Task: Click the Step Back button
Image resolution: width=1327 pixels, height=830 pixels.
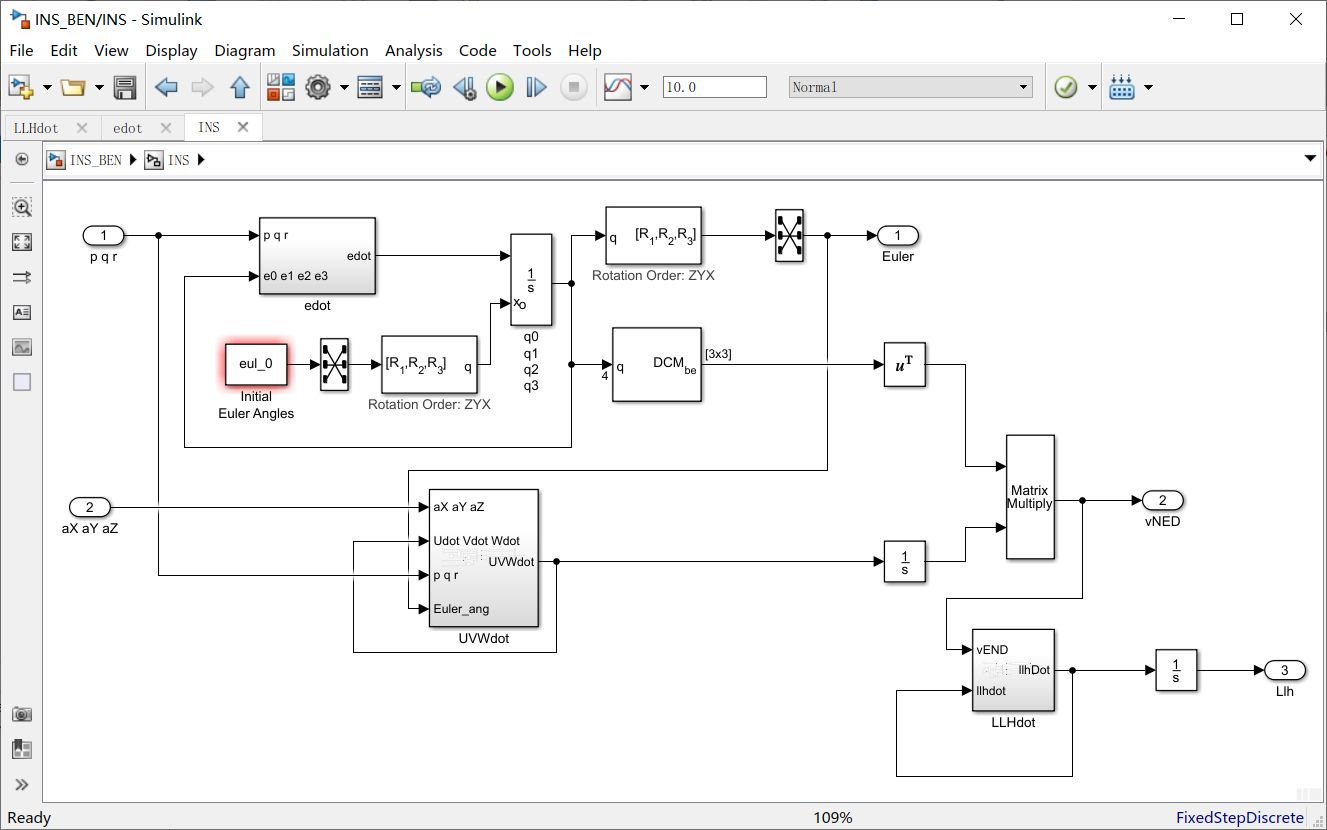Action: (465, 87)
